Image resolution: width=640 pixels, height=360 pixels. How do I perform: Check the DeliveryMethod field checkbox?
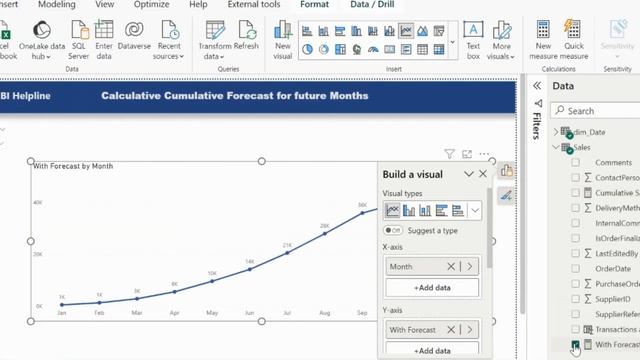click(575, 208)
